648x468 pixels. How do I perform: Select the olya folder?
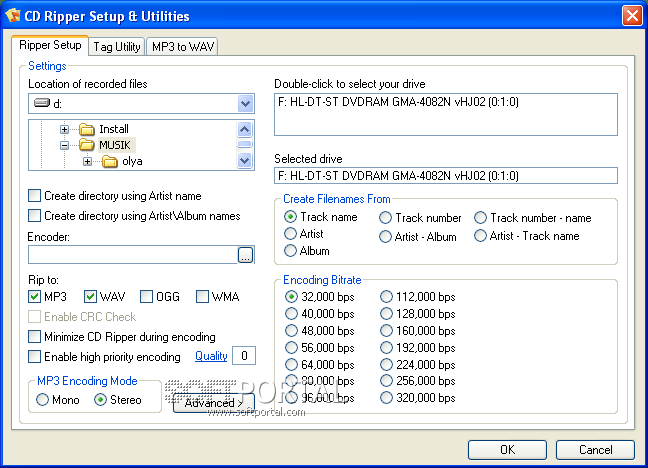[x=132, y=161]
